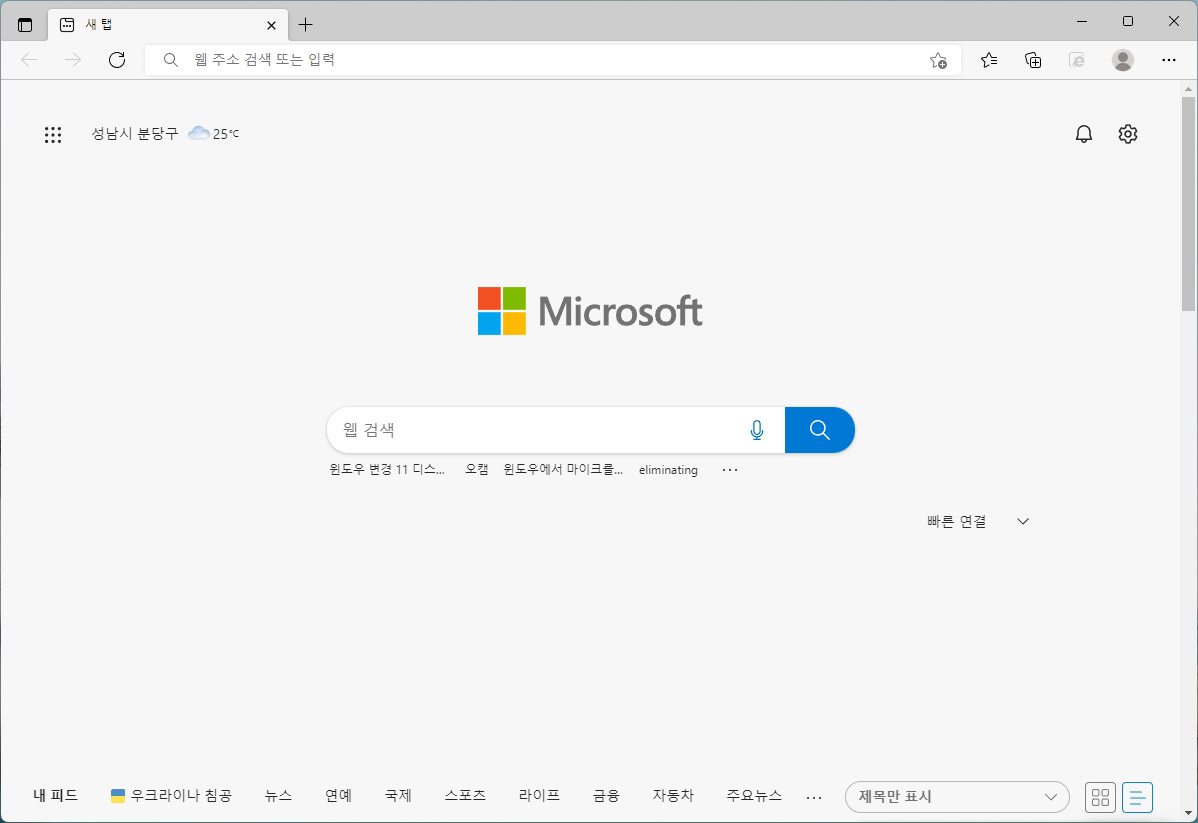Switch to the 주요뉴스 tab

tap(754, 795)
